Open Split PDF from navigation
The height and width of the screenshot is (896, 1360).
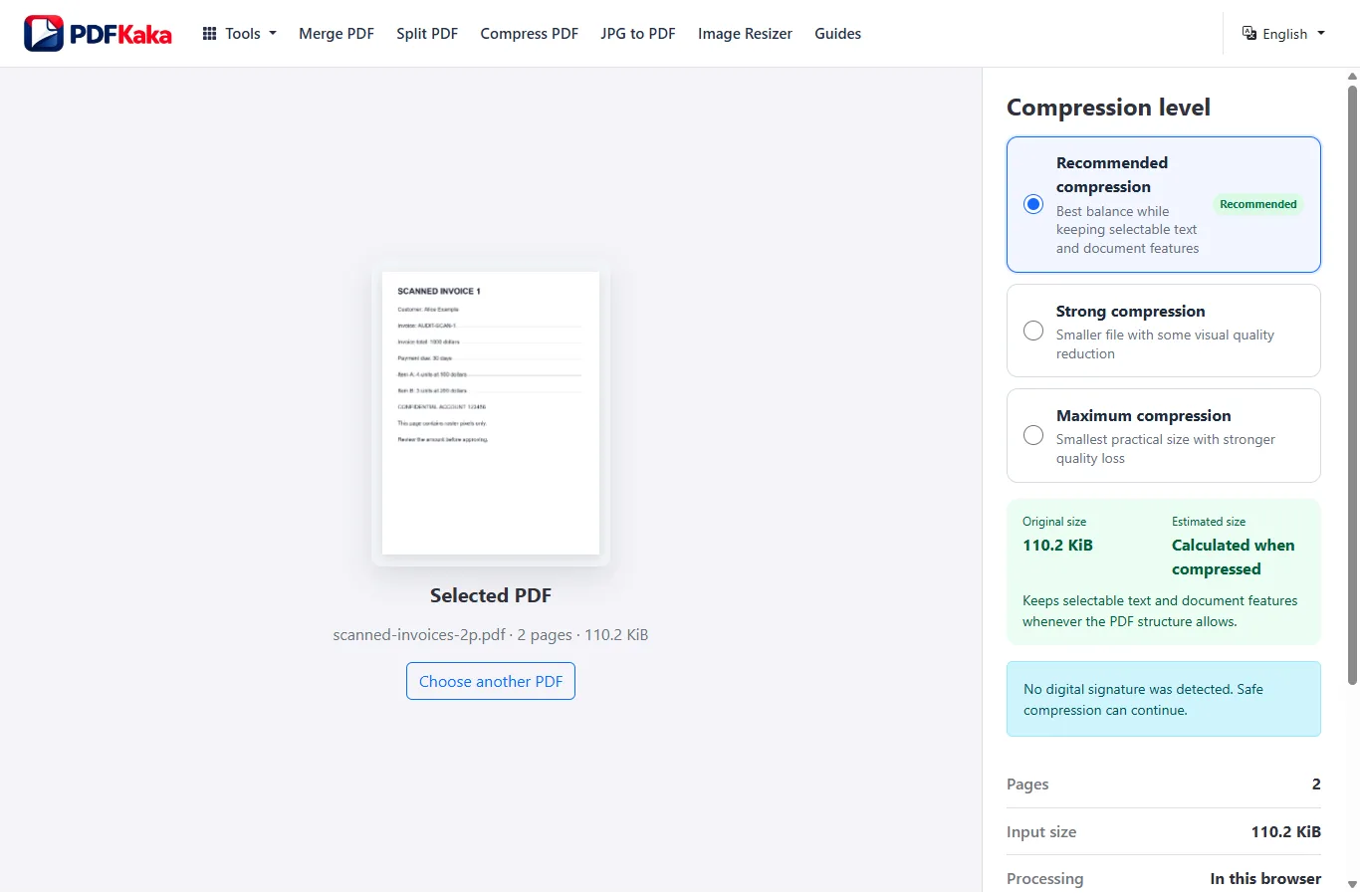tap(427, 34)
